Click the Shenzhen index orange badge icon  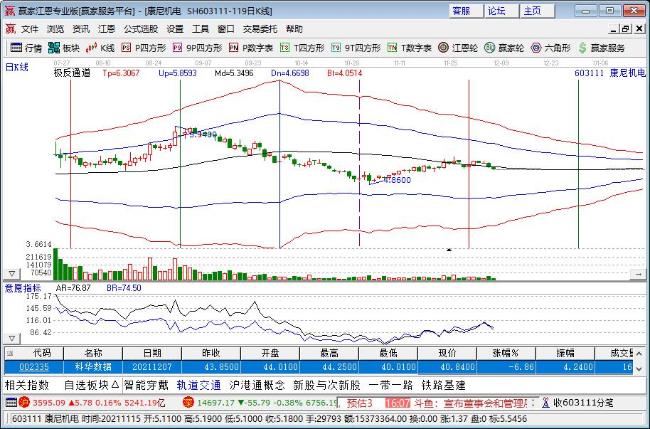pyautogui.click(x=188, y=402)
